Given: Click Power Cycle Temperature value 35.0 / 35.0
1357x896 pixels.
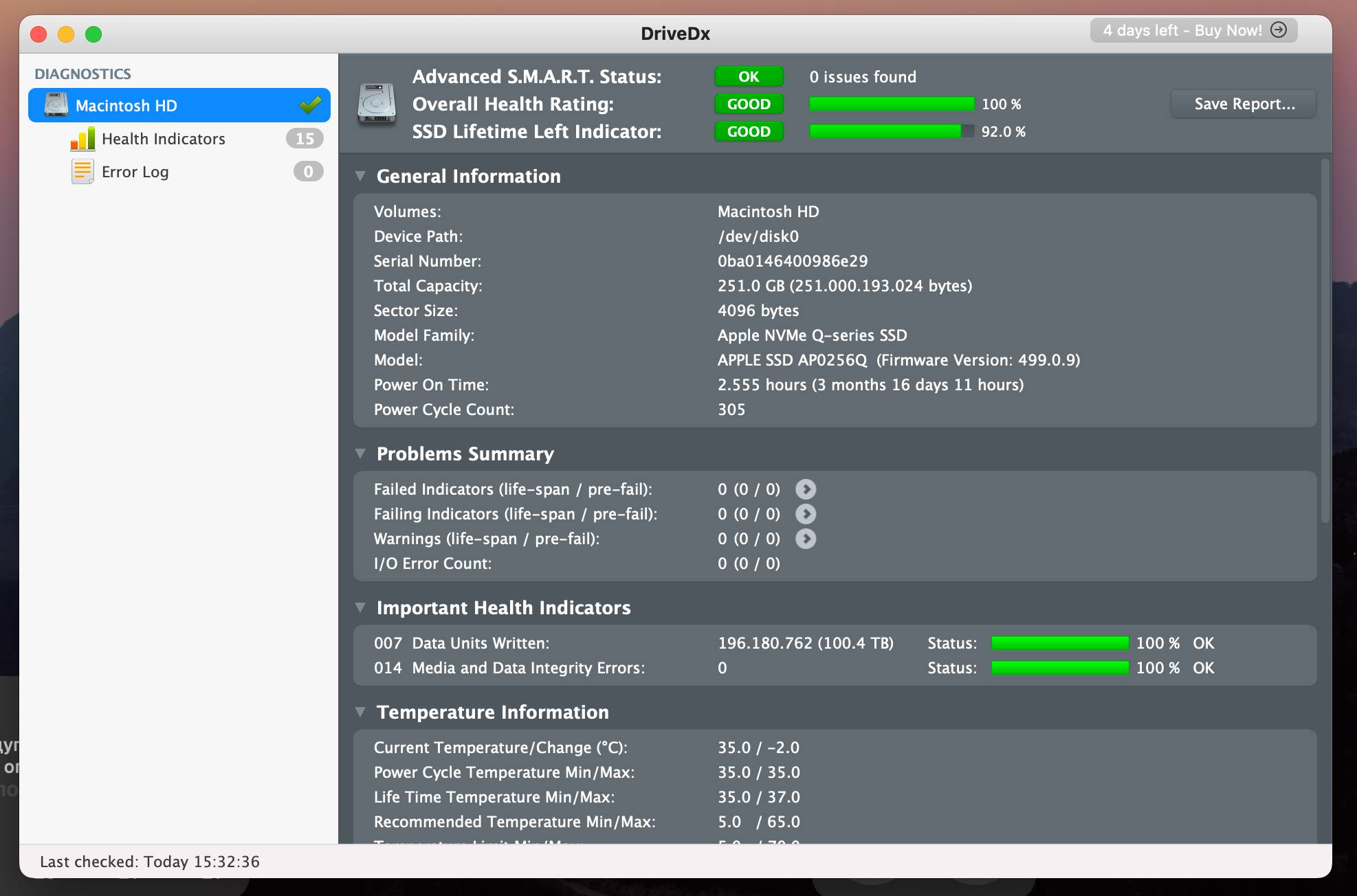Looking at the screenshot, I should coord(759,773).
